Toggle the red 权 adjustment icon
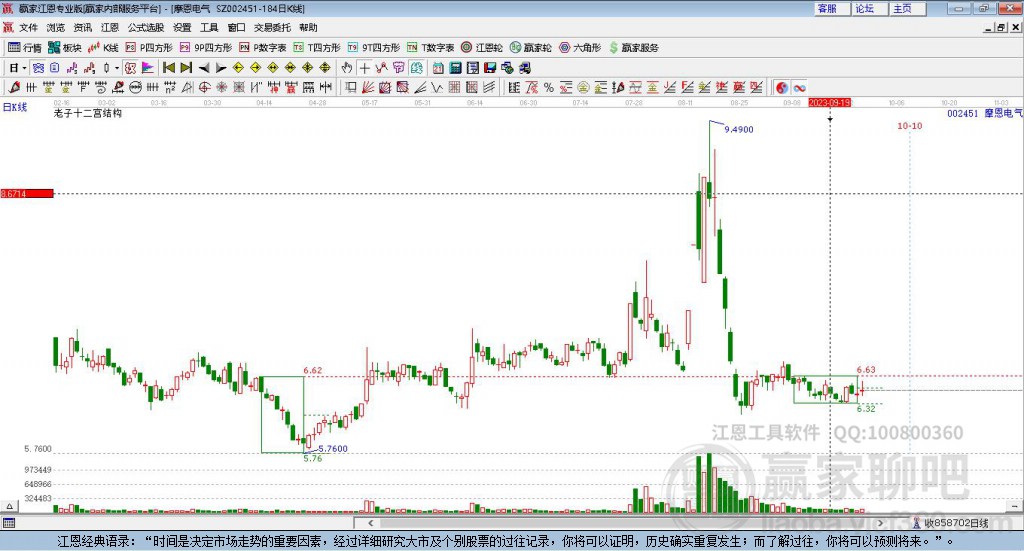This screenshot has height=551, width=1024. pos(131,68)
